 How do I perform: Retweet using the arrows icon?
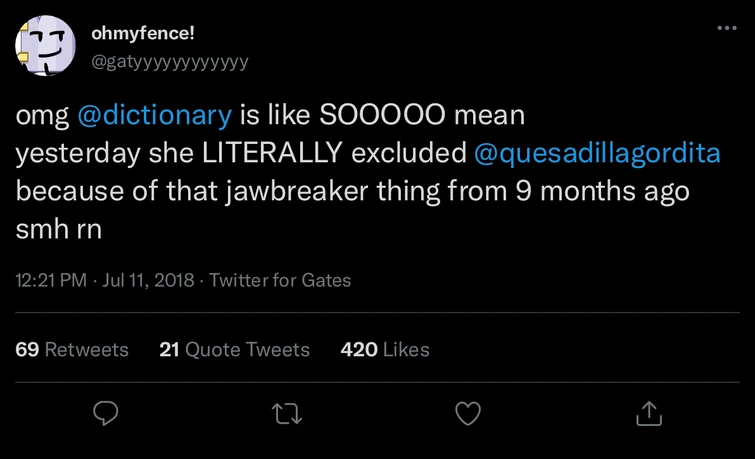287,412
